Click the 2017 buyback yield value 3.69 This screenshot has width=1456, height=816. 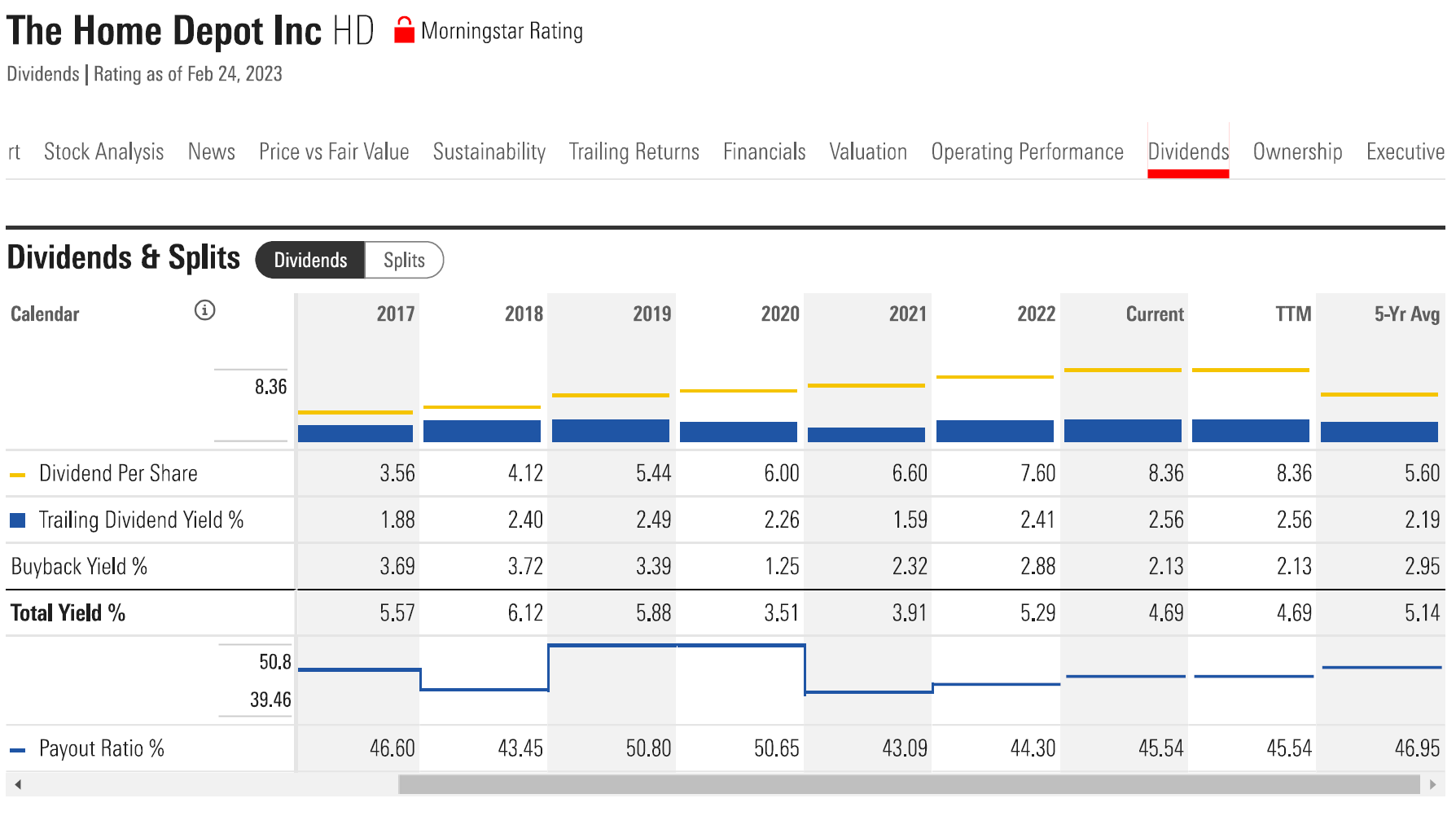pyautogui.click(x=397, y=567)
